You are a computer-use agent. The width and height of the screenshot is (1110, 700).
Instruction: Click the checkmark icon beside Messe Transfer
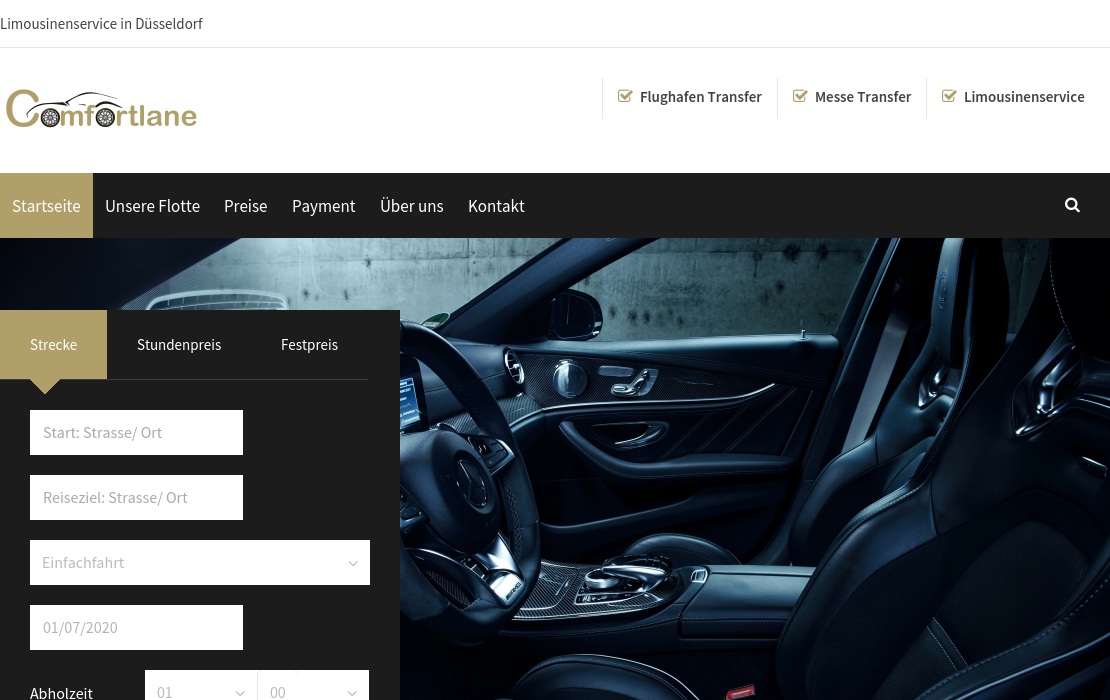(x=800, y=96)
